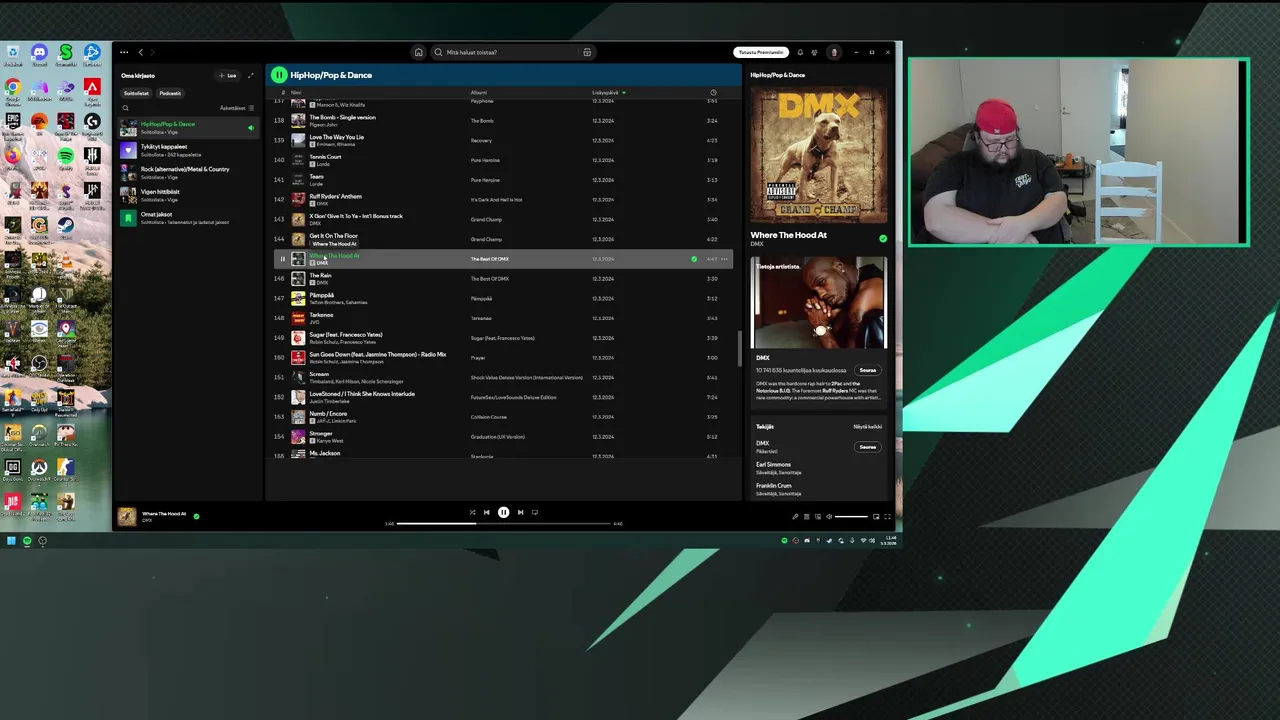Open 'Omat jaksot' in library
1280x720 pixels.
point(186,218)
